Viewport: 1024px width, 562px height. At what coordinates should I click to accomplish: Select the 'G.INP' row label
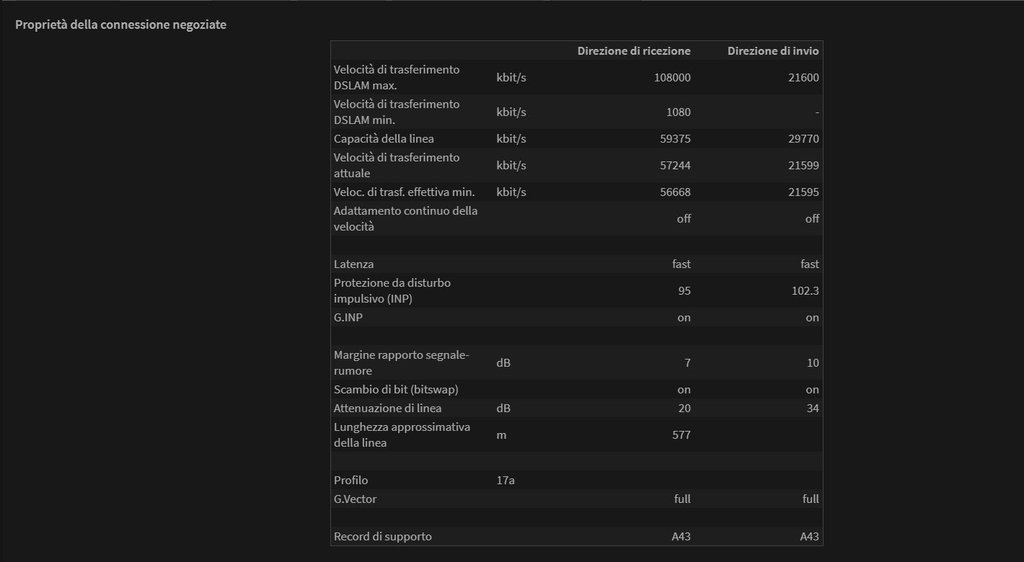[x=349, y=318]
